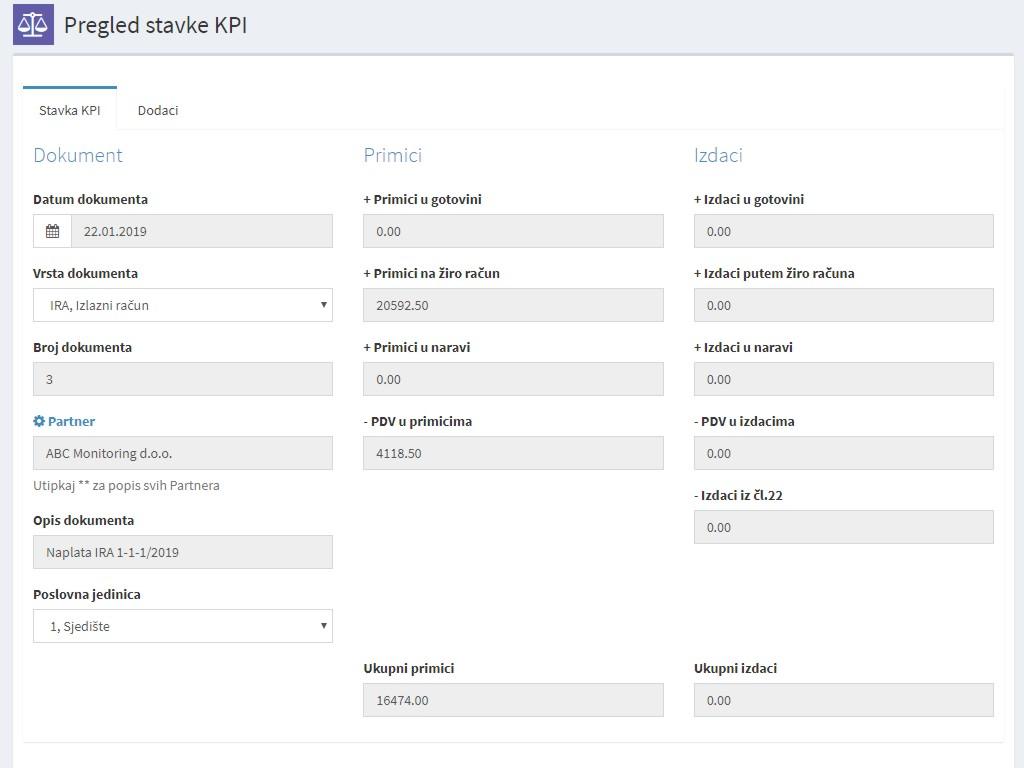Select the PDV u primicima field
Viewport: 1024px width, 768px height.
(513, 453)
